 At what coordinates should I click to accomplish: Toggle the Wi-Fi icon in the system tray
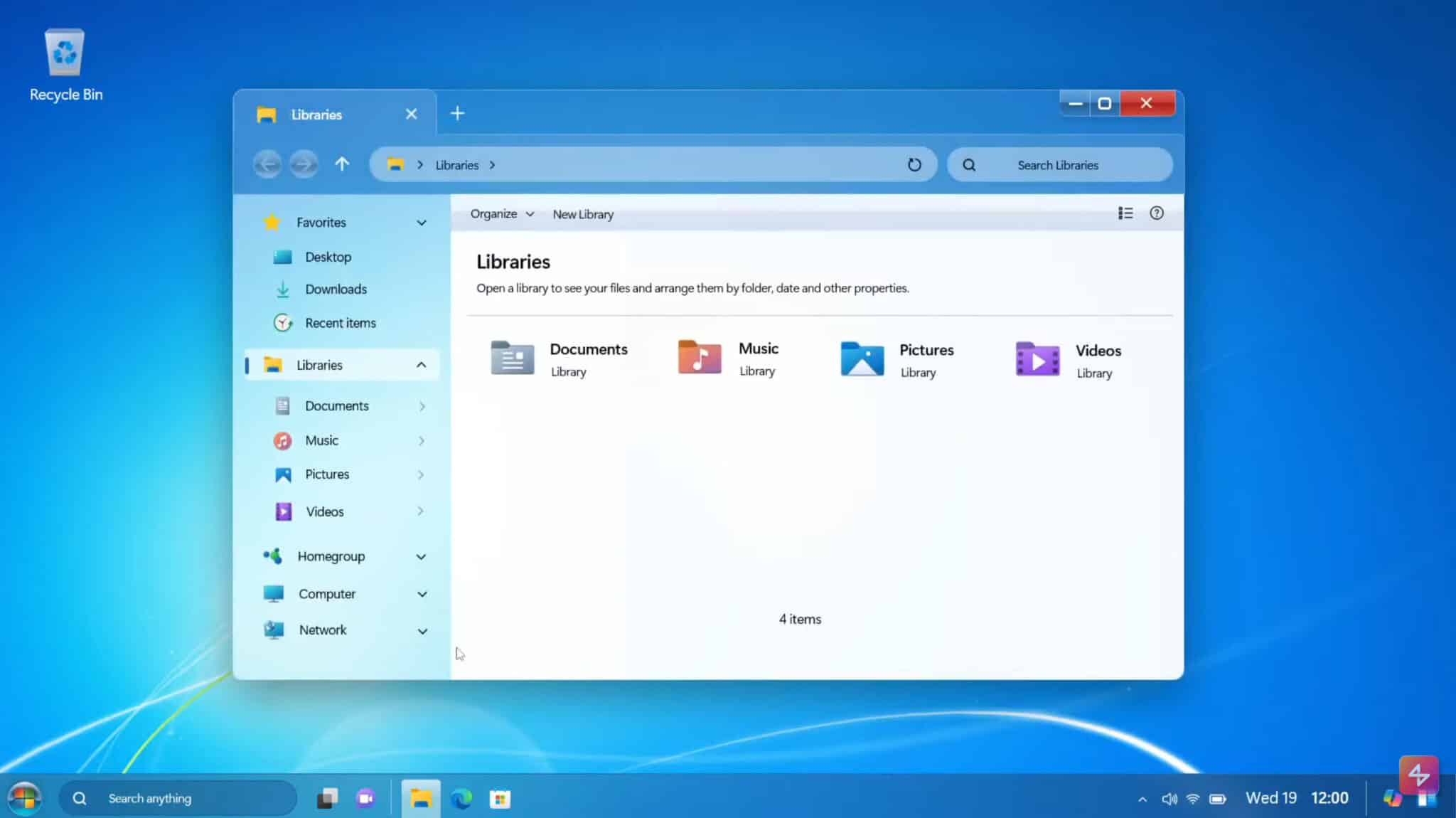coord(1192,797)
